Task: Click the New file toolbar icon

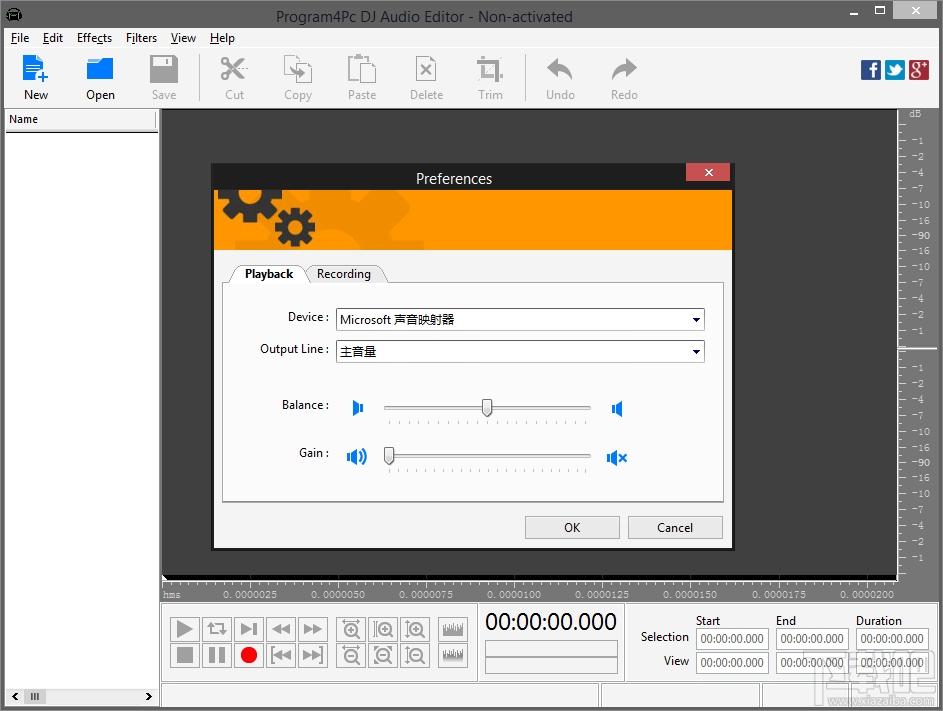Action: [x=35, y=69]
